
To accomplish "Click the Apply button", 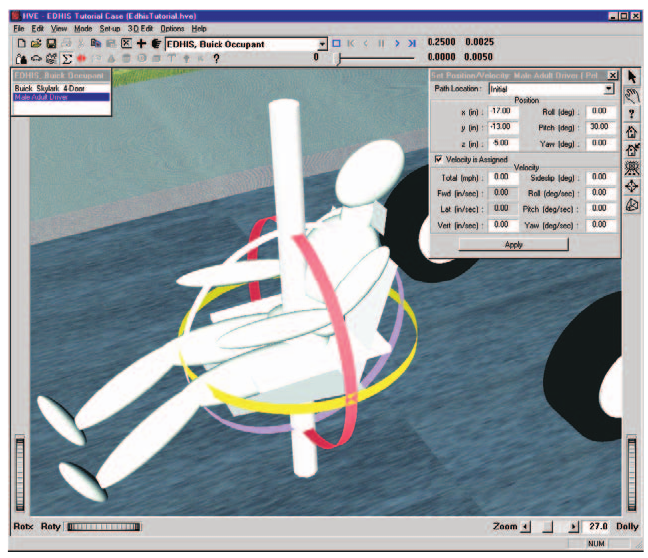I will coord(513,244).
